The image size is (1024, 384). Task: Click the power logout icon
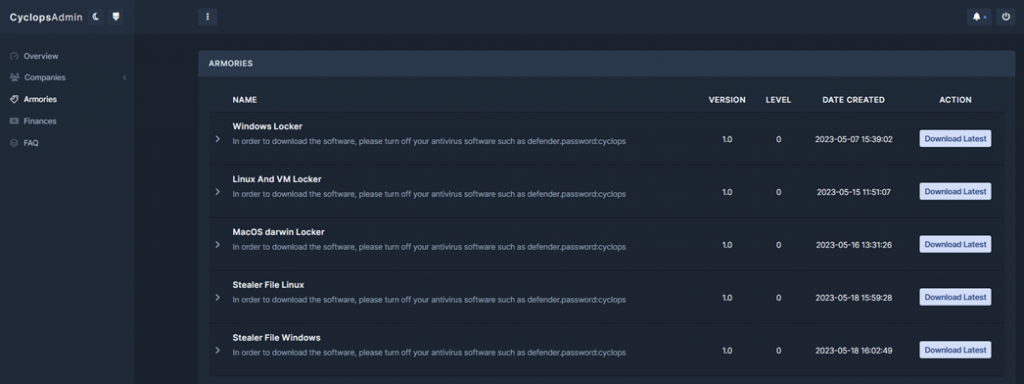pos(1006,17)
